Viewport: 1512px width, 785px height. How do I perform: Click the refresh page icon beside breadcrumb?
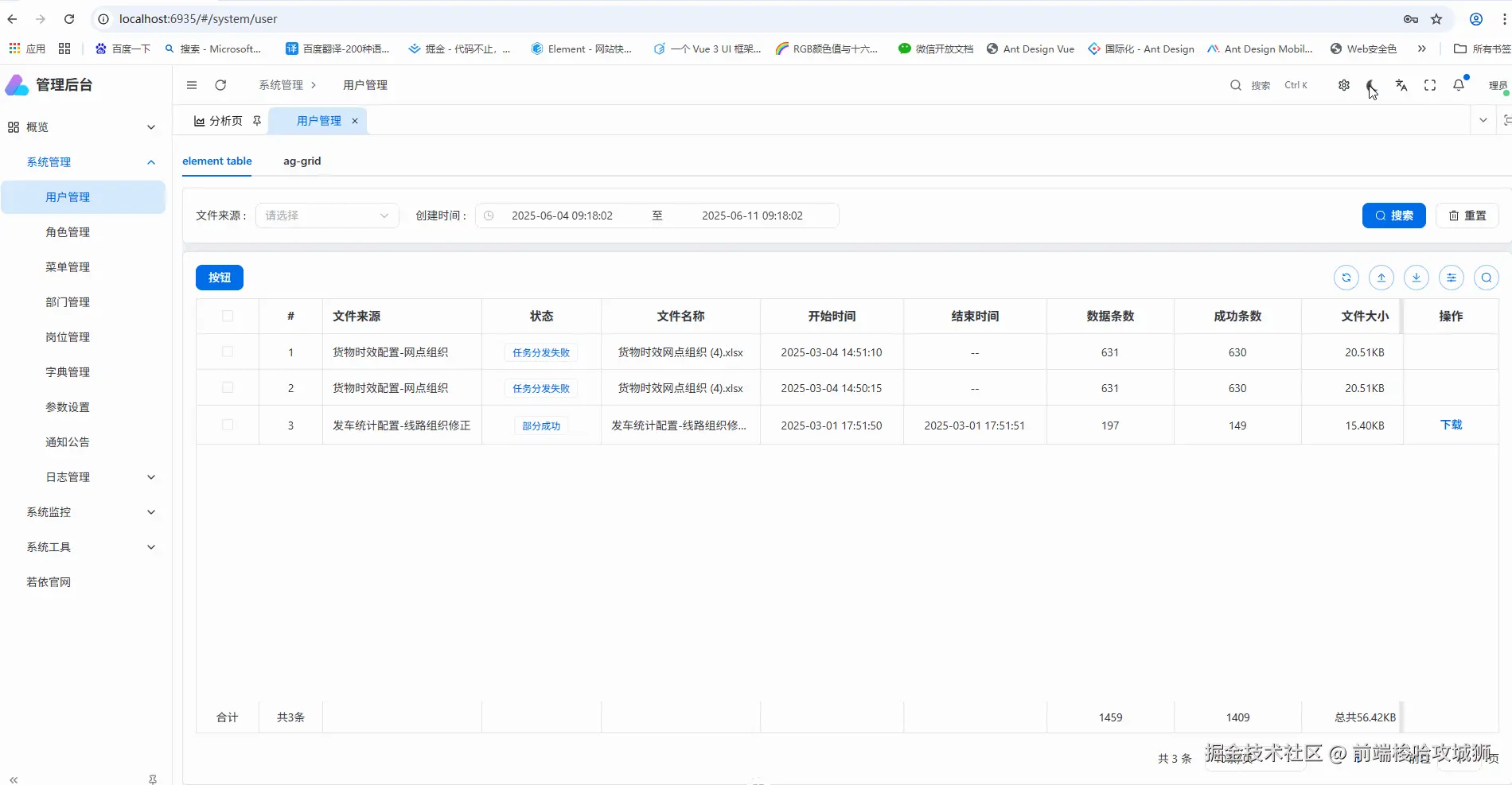220,85
